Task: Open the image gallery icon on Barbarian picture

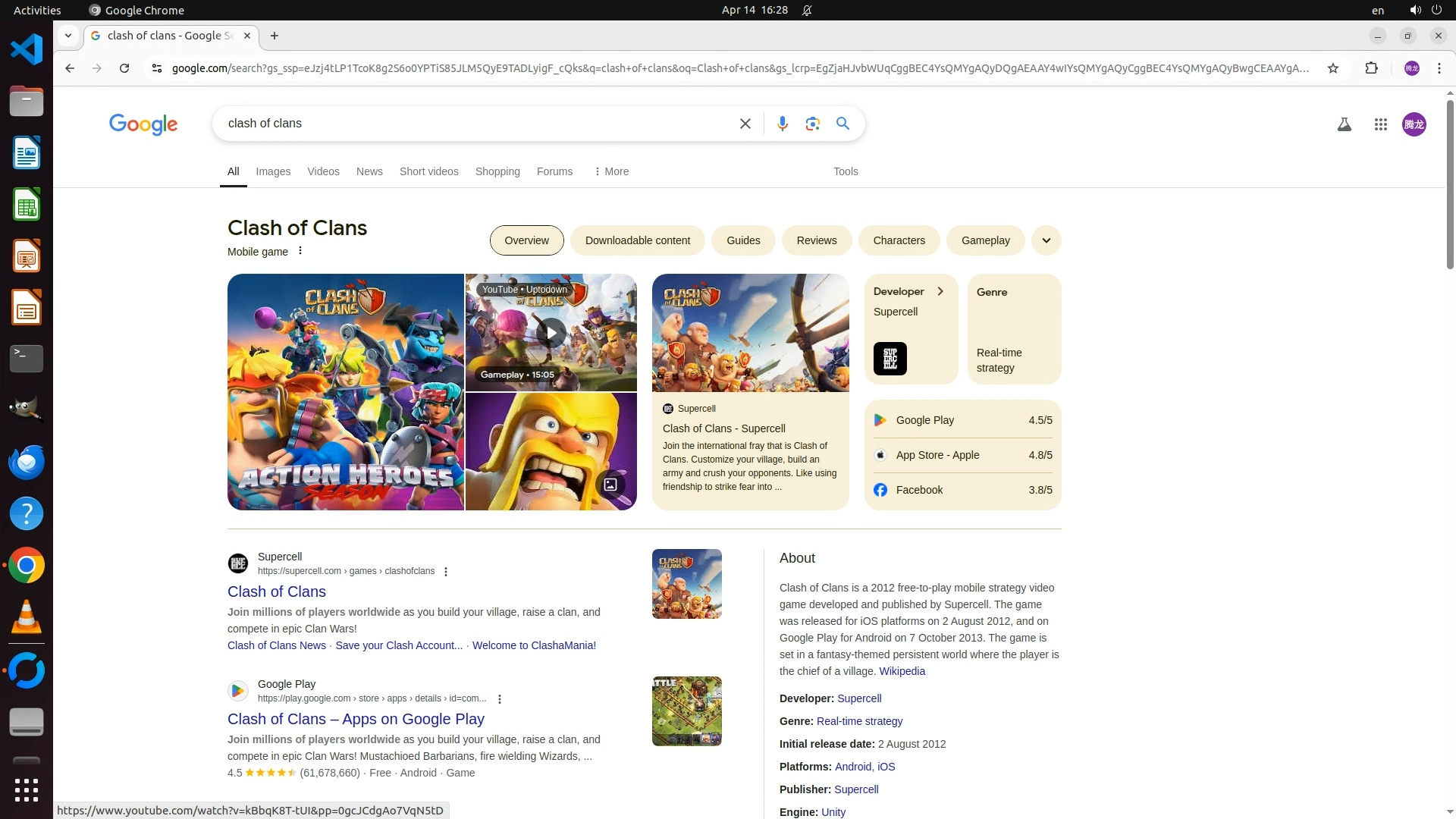Action: click(x=610, y=484)
